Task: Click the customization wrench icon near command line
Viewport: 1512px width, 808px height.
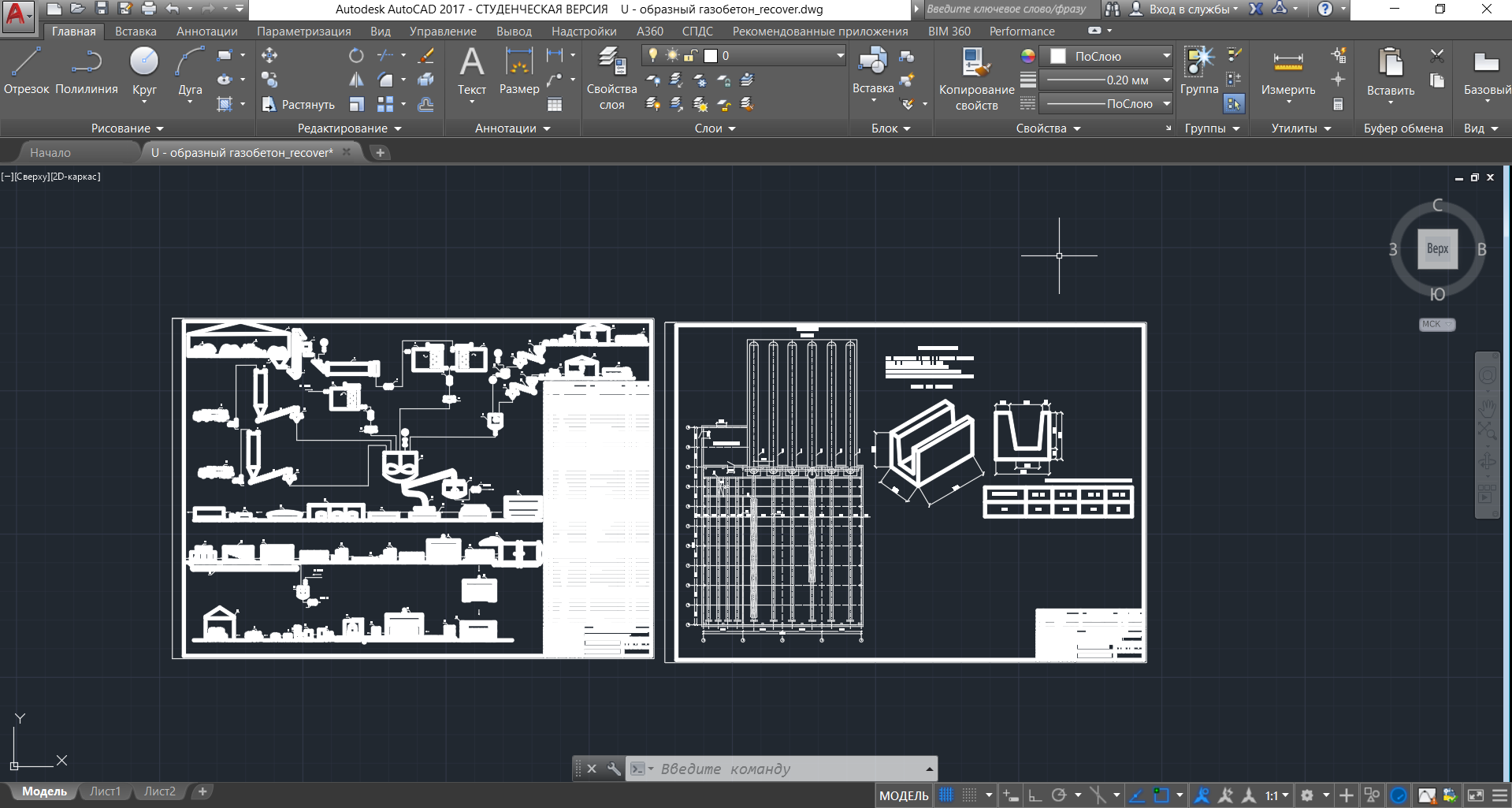Action: pyautogui.click(x=614, y=769)
